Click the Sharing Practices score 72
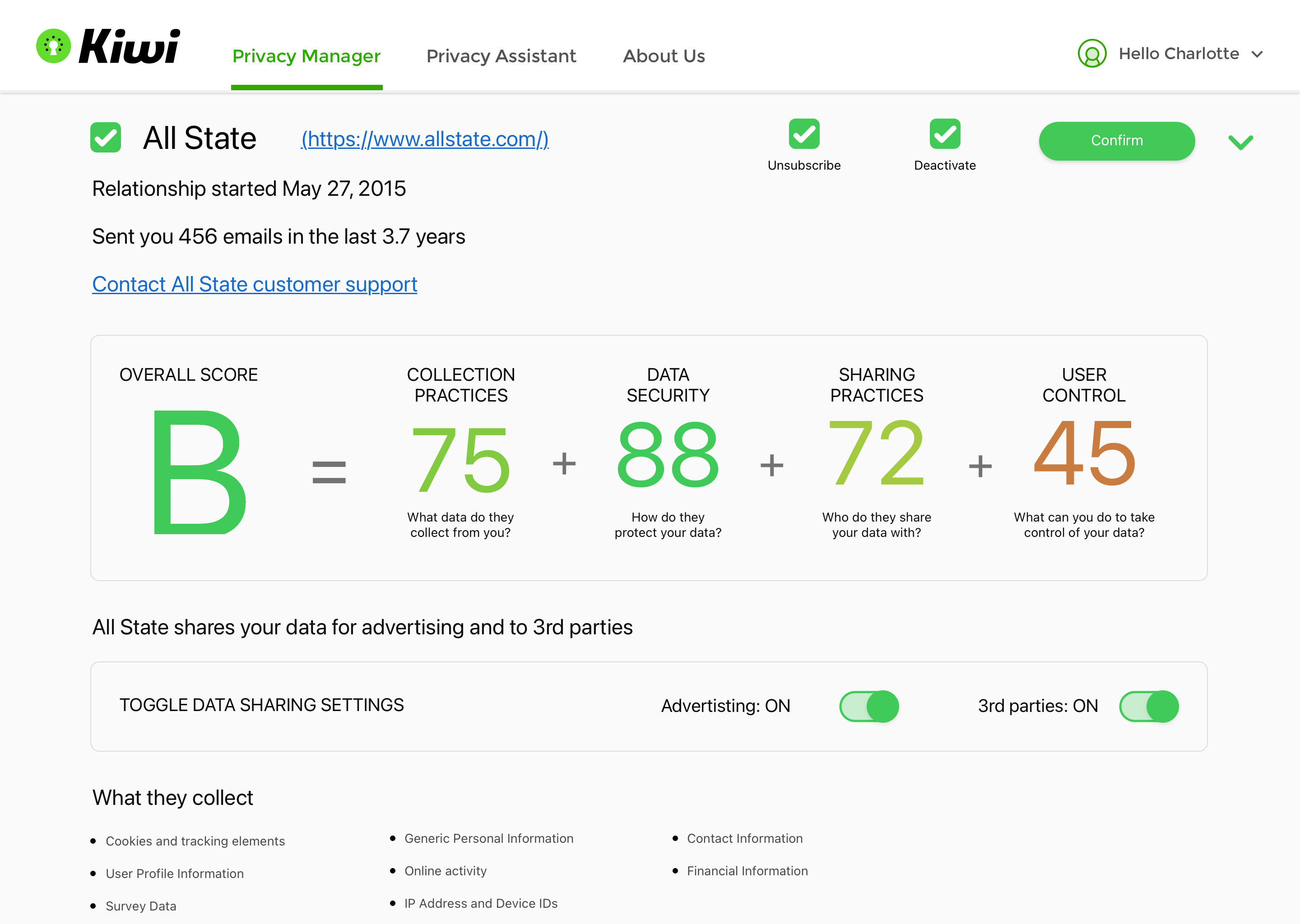 (x=876, y=453)
